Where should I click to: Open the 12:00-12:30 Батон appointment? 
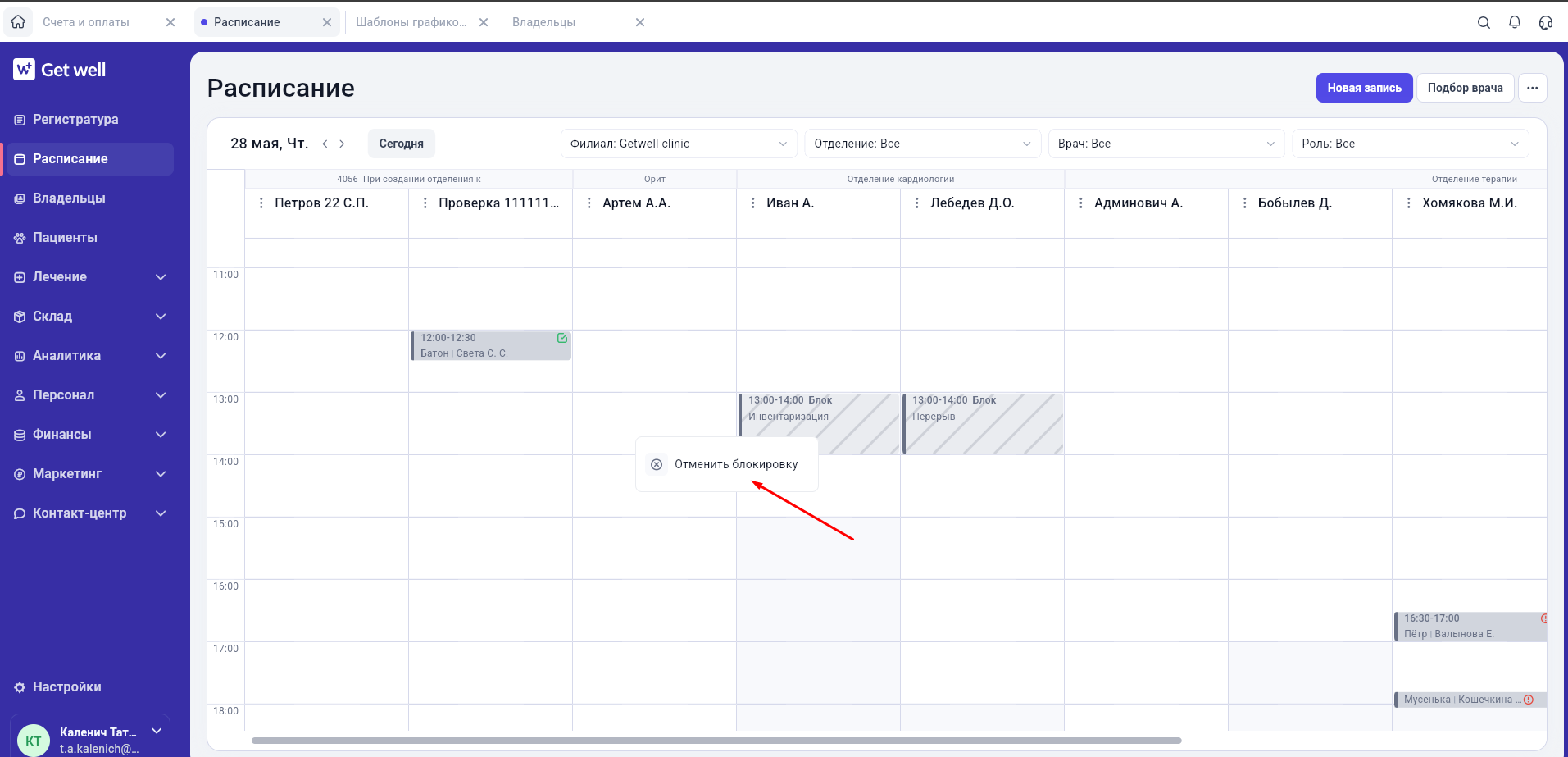(x=491, y=345)
